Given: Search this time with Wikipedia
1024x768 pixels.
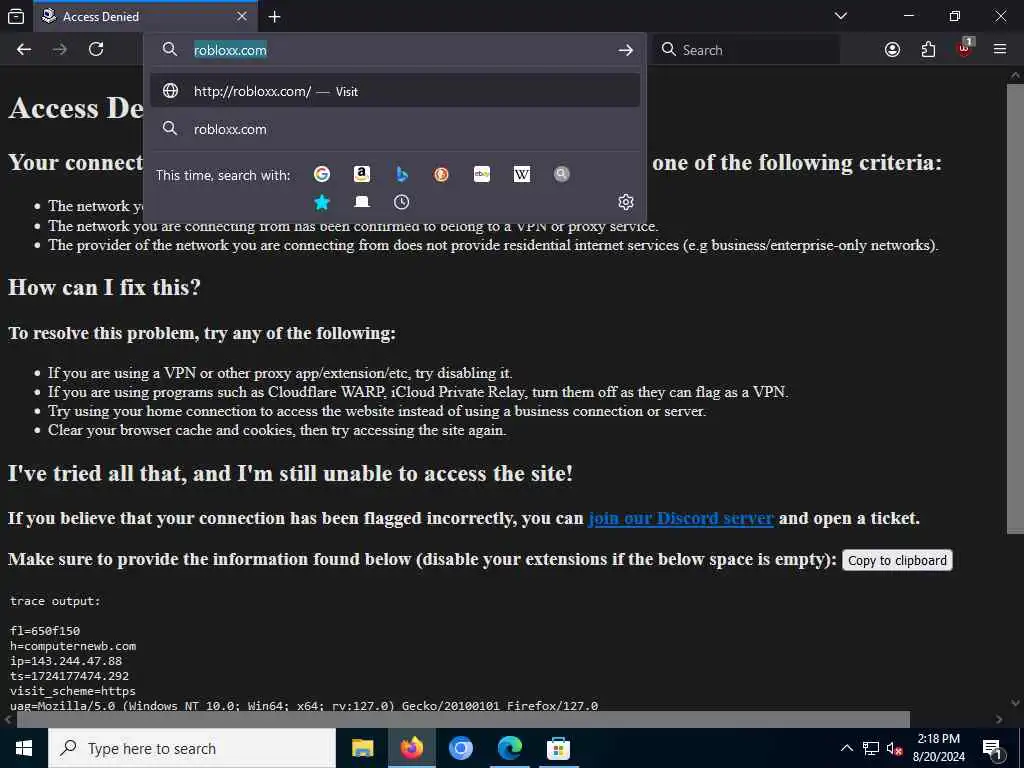Looking at the screenshot, I should [521, 174].
